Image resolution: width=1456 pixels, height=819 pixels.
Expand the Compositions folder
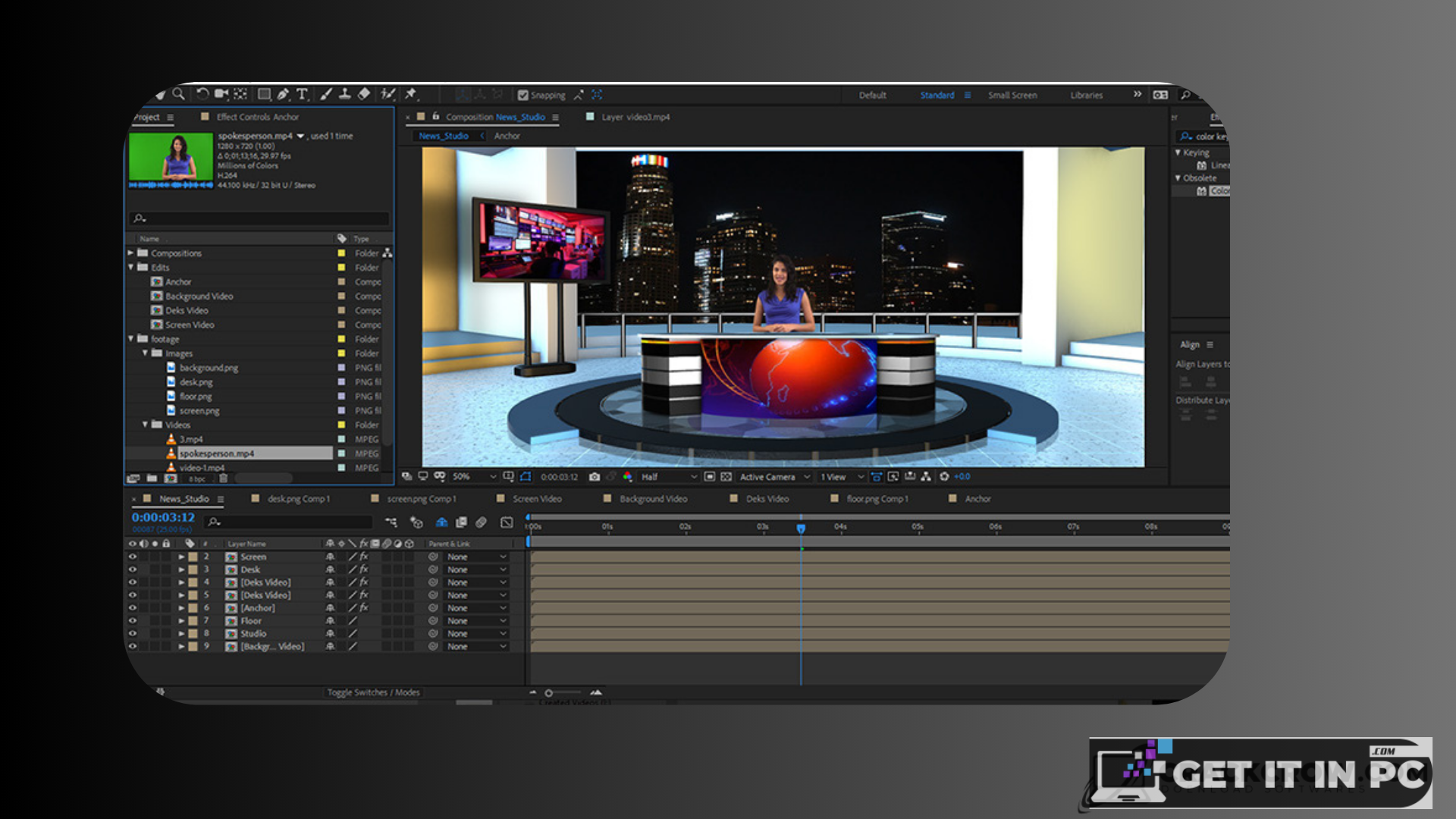click(130, 253)
